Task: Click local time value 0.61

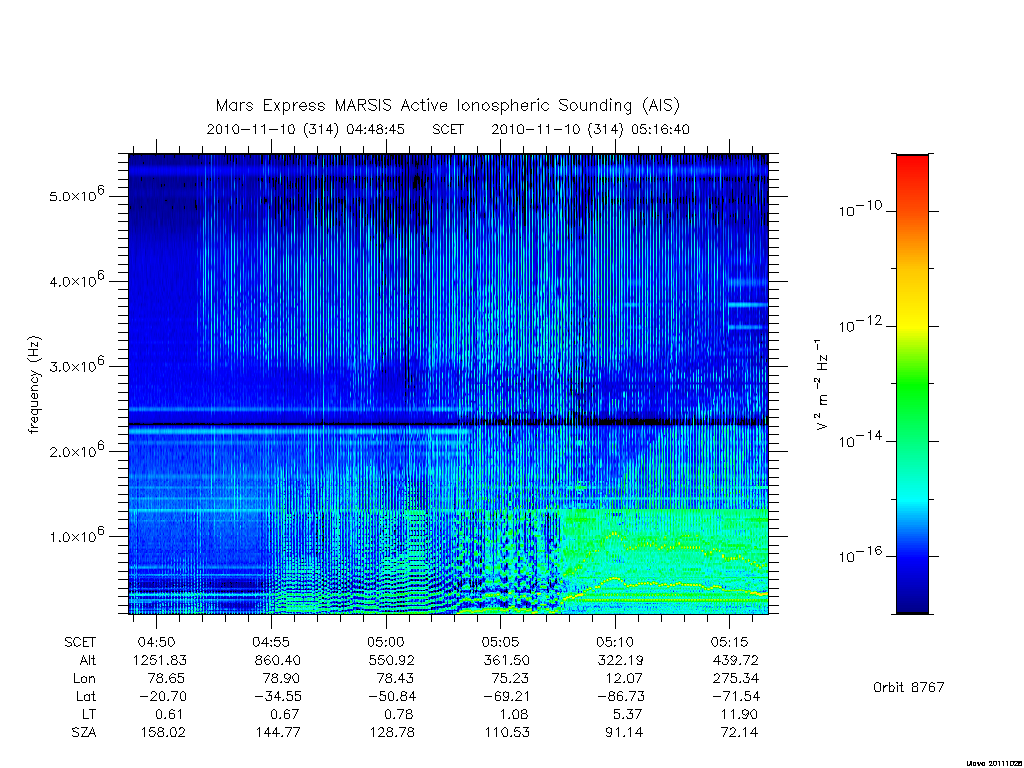Action: pyautogui.click(x=170, y=714)
